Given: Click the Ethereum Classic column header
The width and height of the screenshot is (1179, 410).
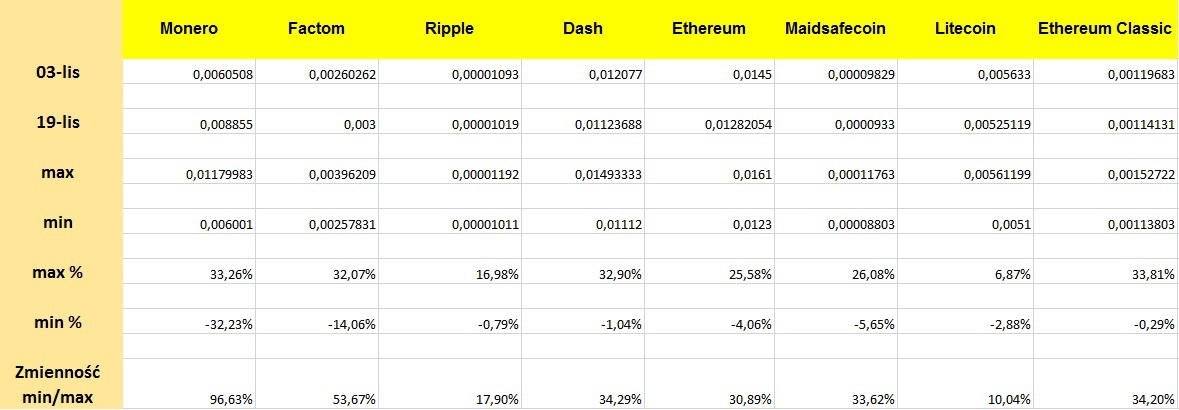Looking at the screenshot, I should pyautogui.click(x=1104, y=29).
